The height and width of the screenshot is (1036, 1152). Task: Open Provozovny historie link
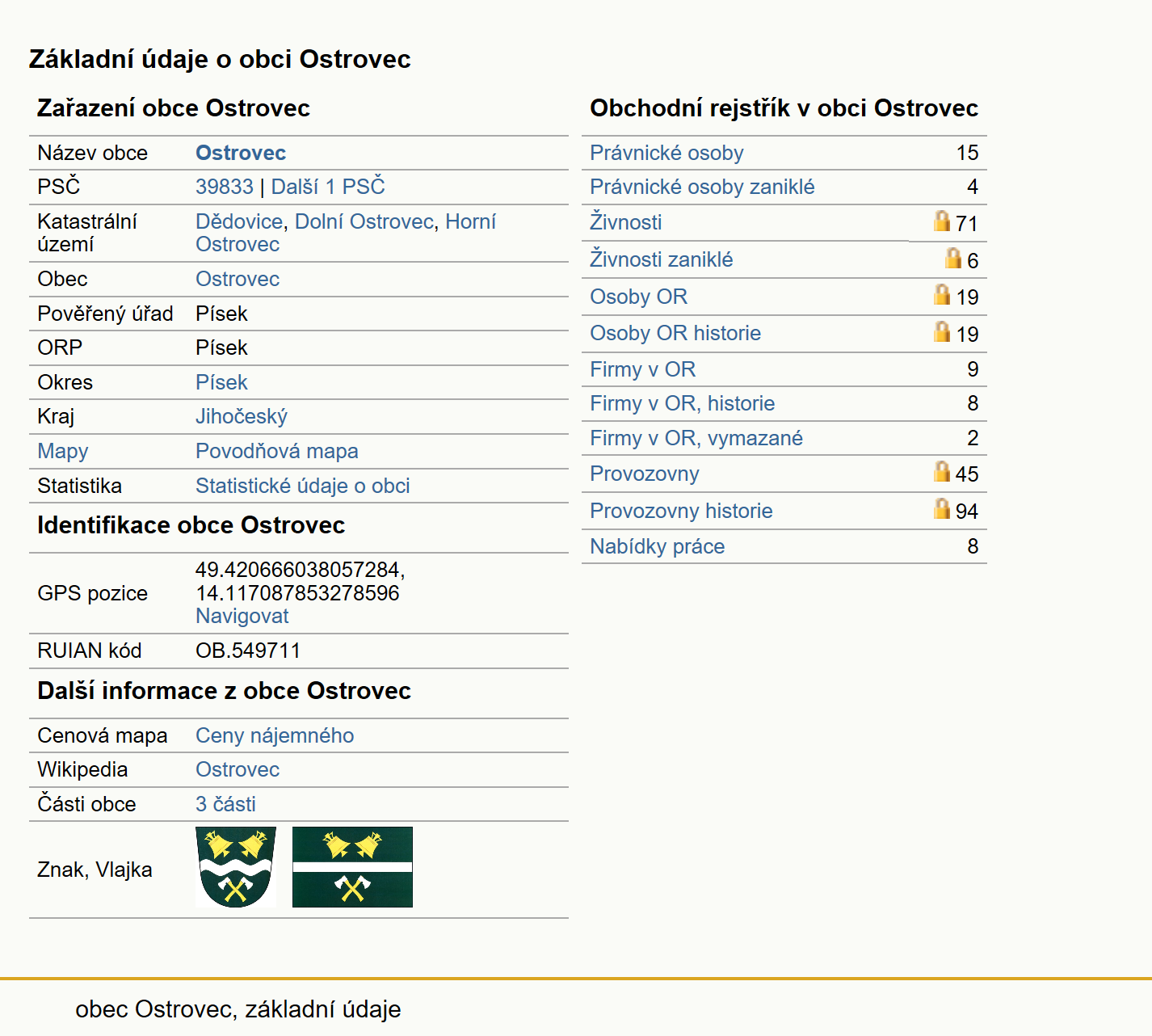[681, 511]
